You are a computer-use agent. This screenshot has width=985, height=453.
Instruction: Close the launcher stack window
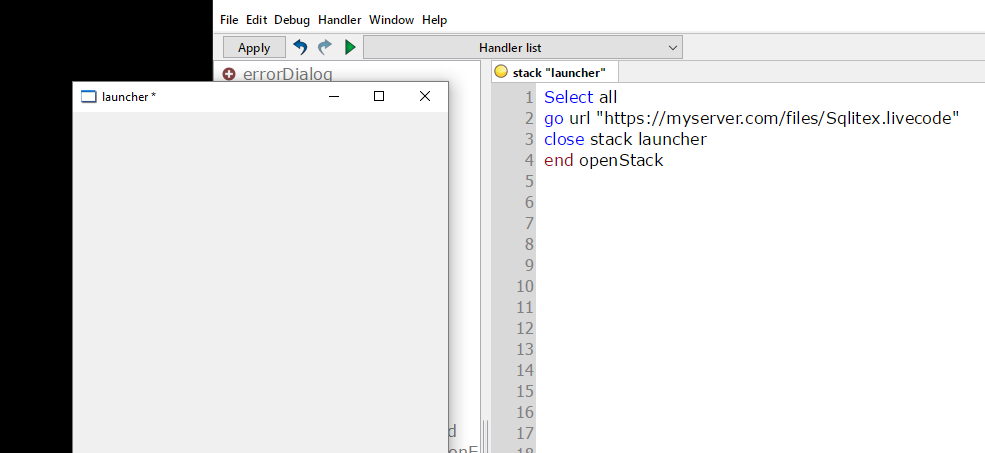click(x=424, y=96)
